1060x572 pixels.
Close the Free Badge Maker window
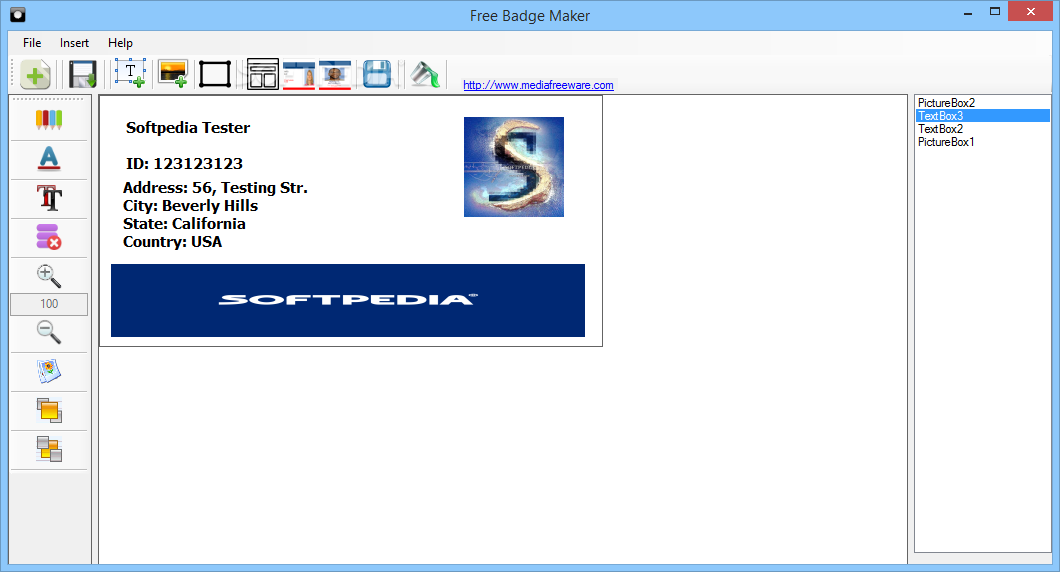[1030, 11]
